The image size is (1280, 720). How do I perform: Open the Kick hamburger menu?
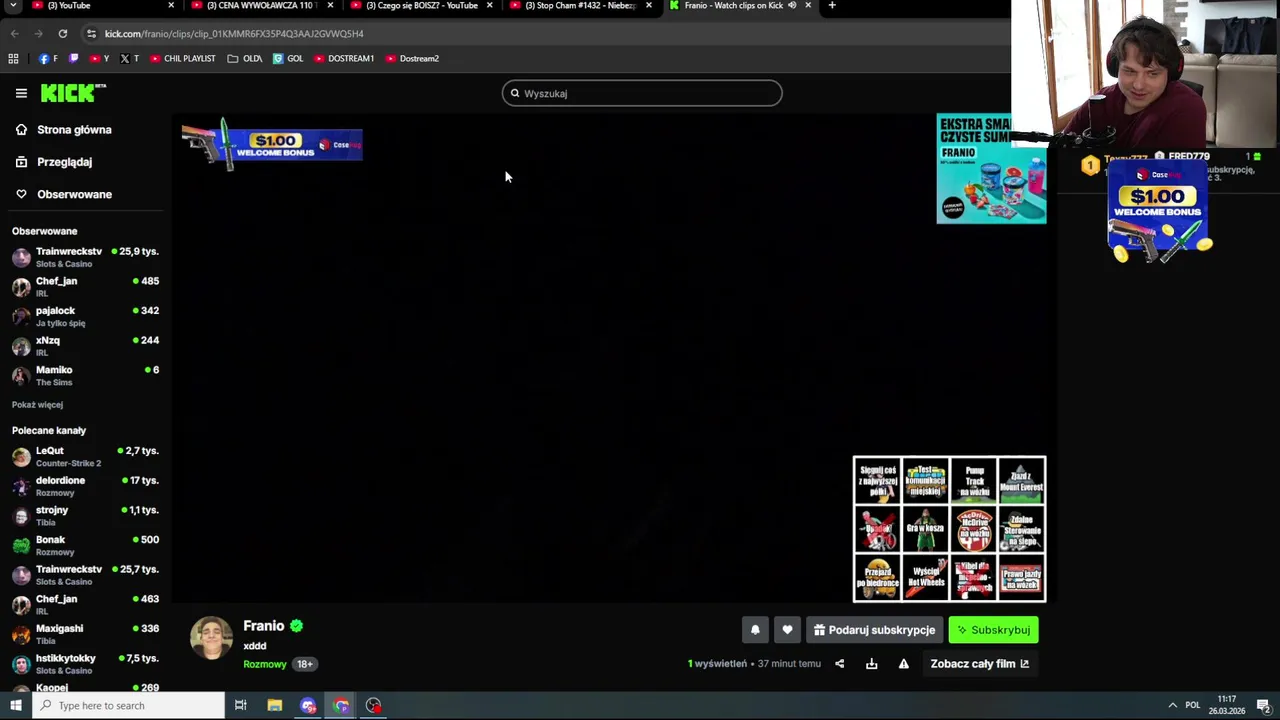(21, 93)
